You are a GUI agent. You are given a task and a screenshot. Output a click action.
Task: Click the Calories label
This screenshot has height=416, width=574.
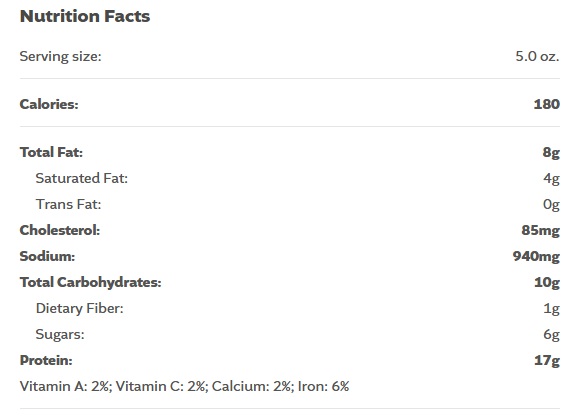pyautogui.click(x=49, y=104)
